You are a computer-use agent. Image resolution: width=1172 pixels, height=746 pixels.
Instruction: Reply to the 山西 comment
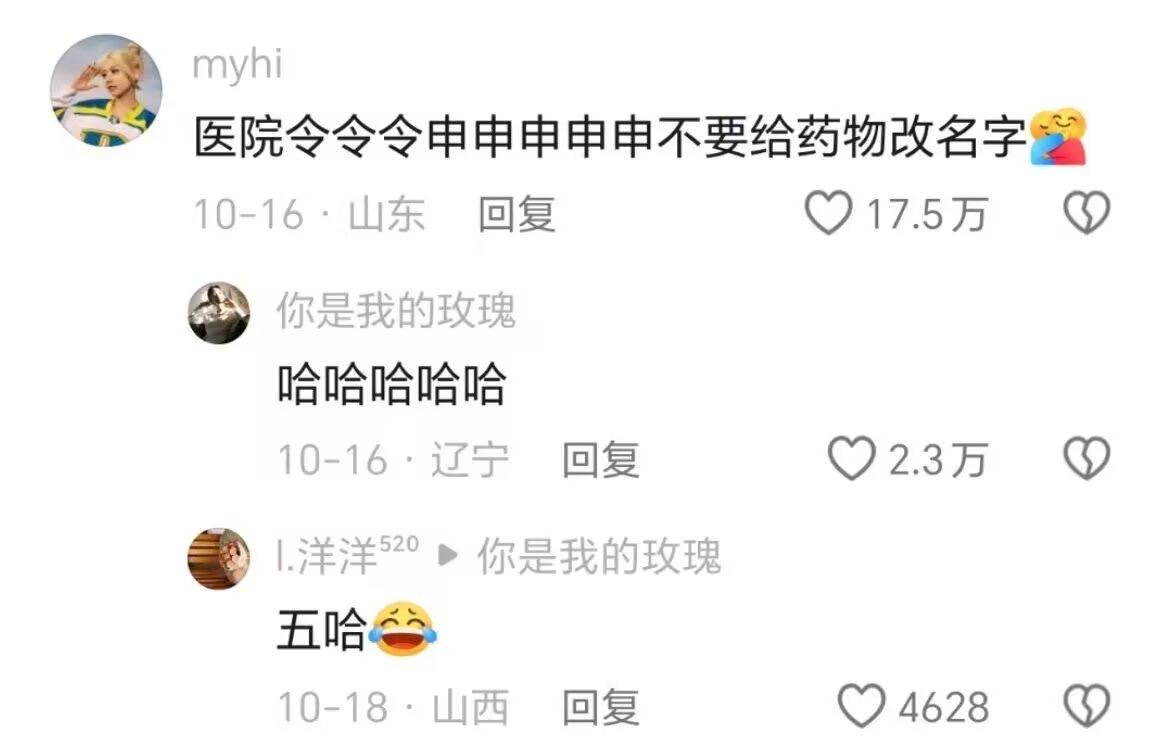click(601, 707)
